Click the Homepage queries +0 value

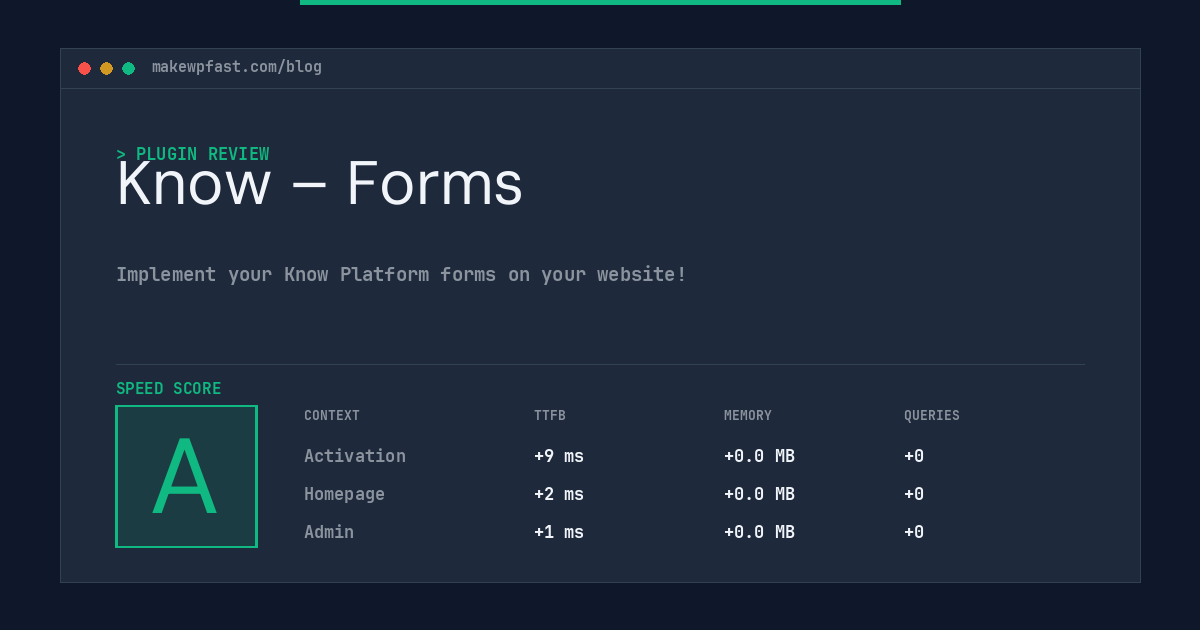[914, 494]
